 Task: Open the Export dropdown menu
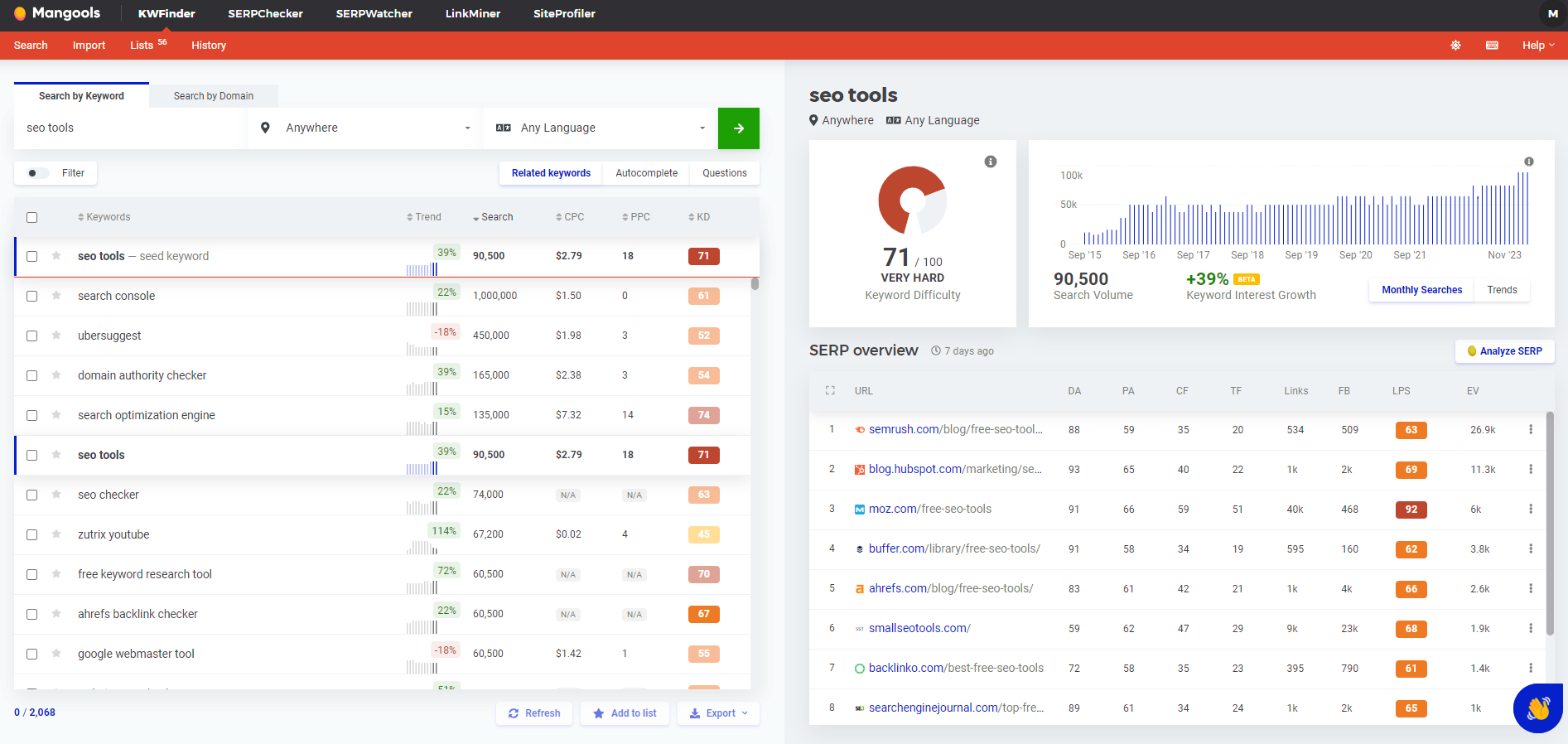(718, 713)
